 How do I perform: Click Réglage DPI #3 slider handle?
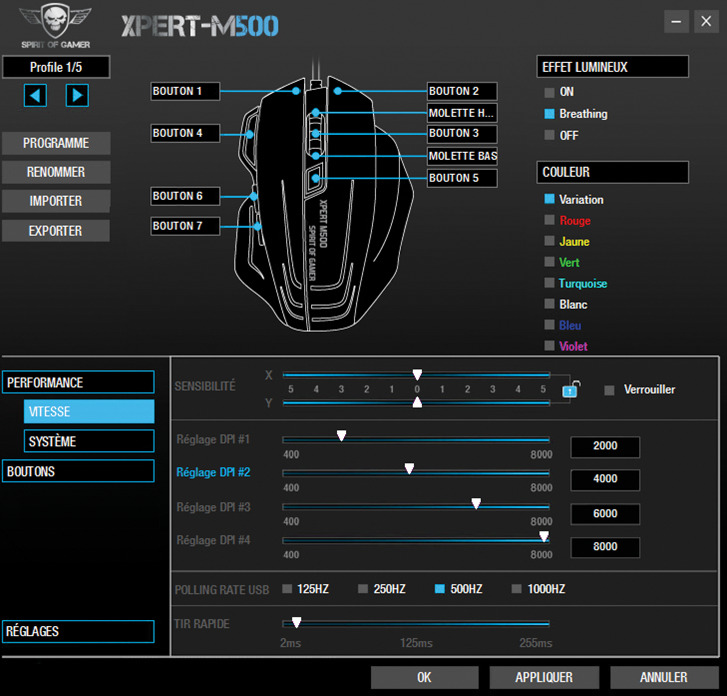(x=476, y=504)
